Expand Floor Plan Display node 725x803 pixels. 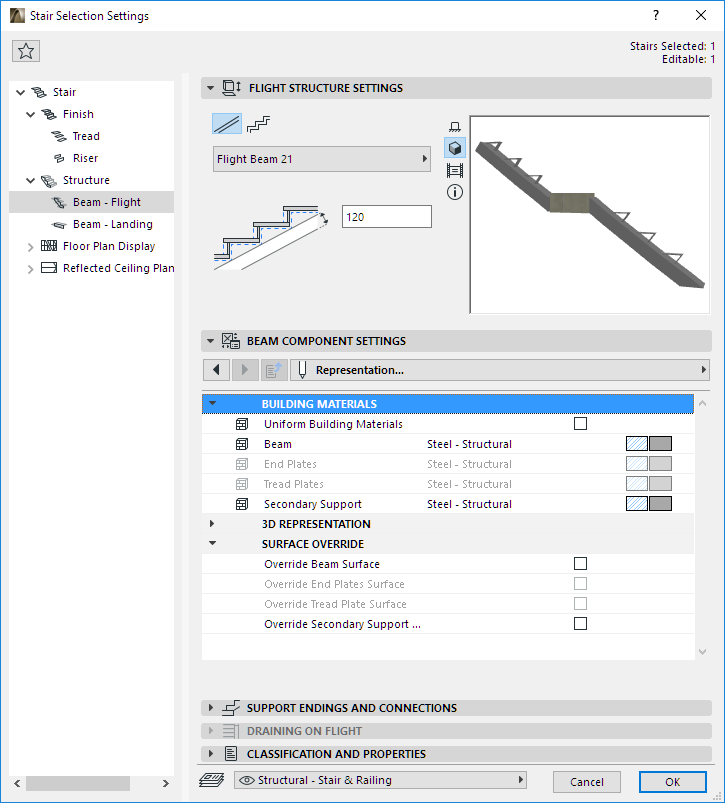tap(31, 247)
